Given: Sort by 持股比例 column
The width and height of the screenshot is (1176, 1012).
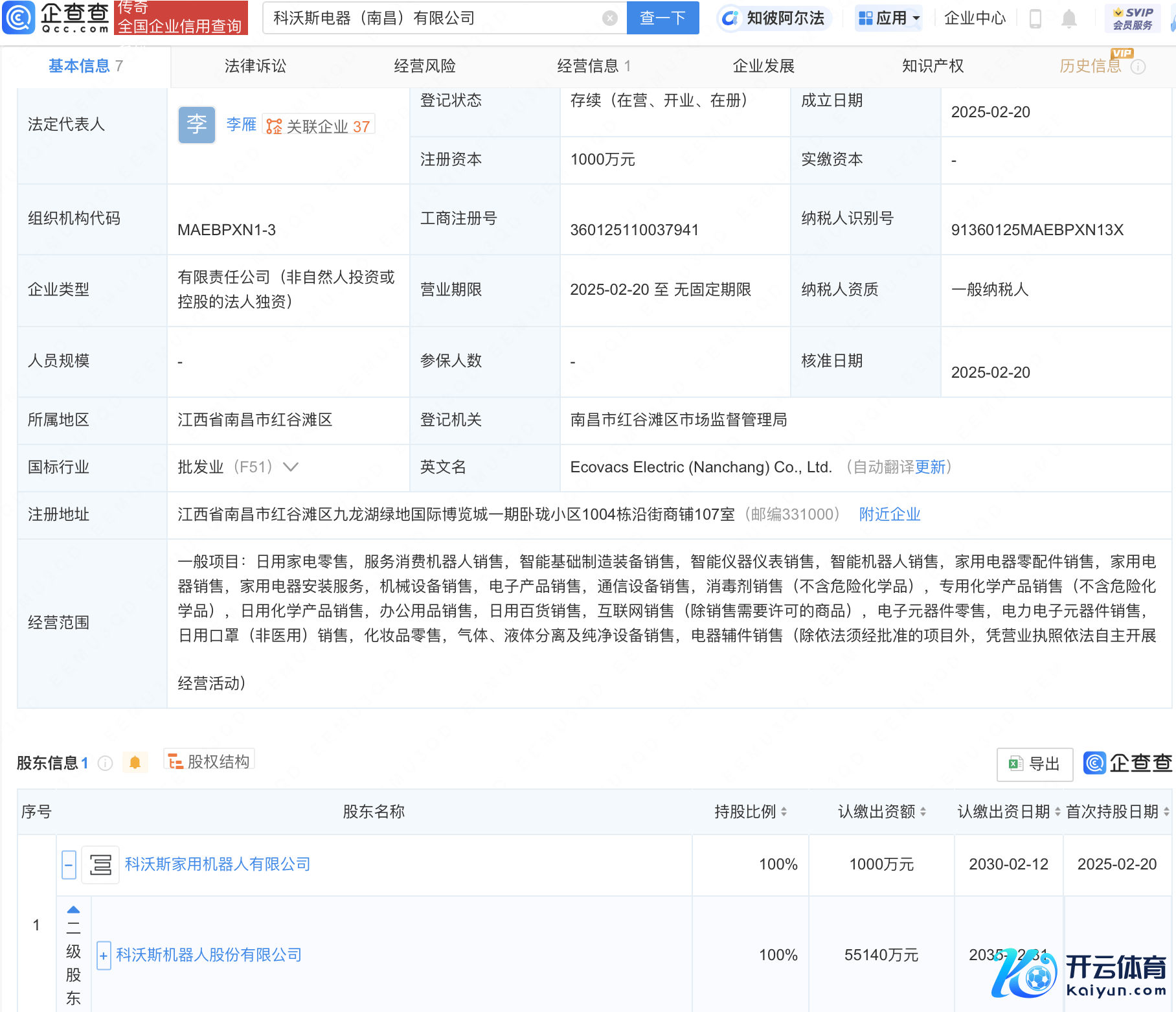Looking at the screenshot, I should (x=750, y=812).
